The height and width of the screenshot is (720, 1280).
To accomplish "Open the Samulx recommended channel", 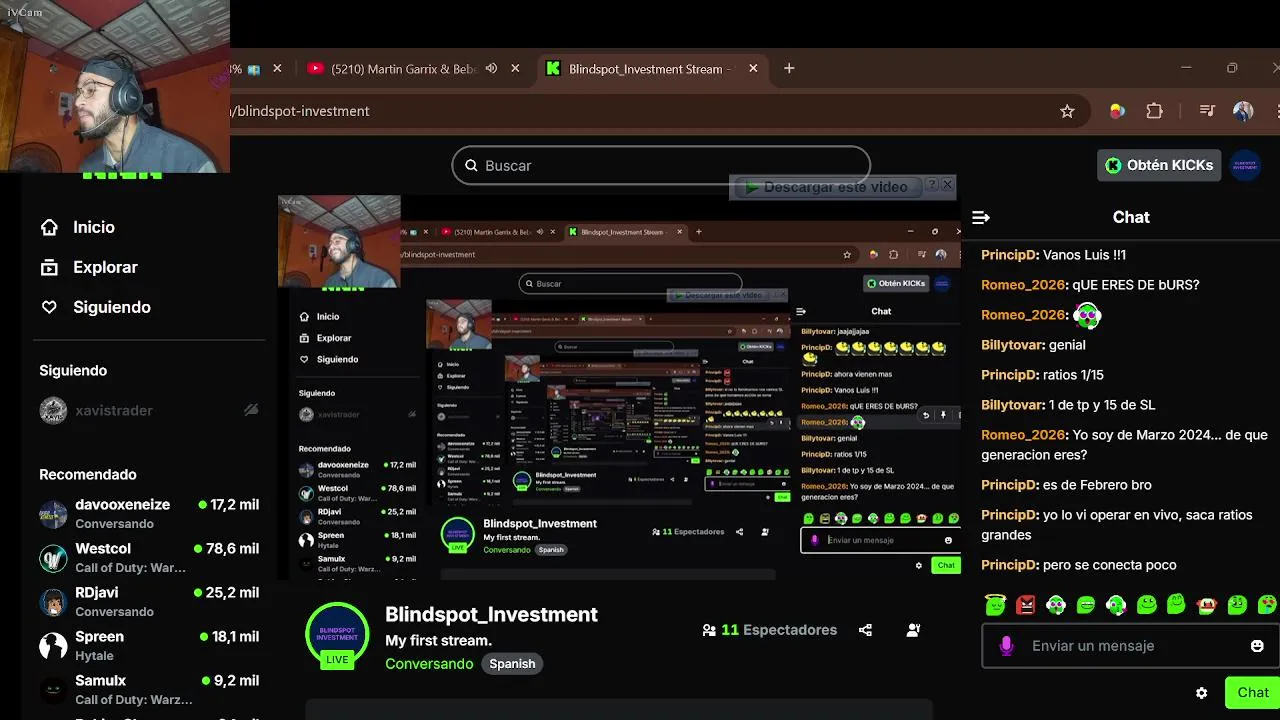I will [x=149, y=689].
